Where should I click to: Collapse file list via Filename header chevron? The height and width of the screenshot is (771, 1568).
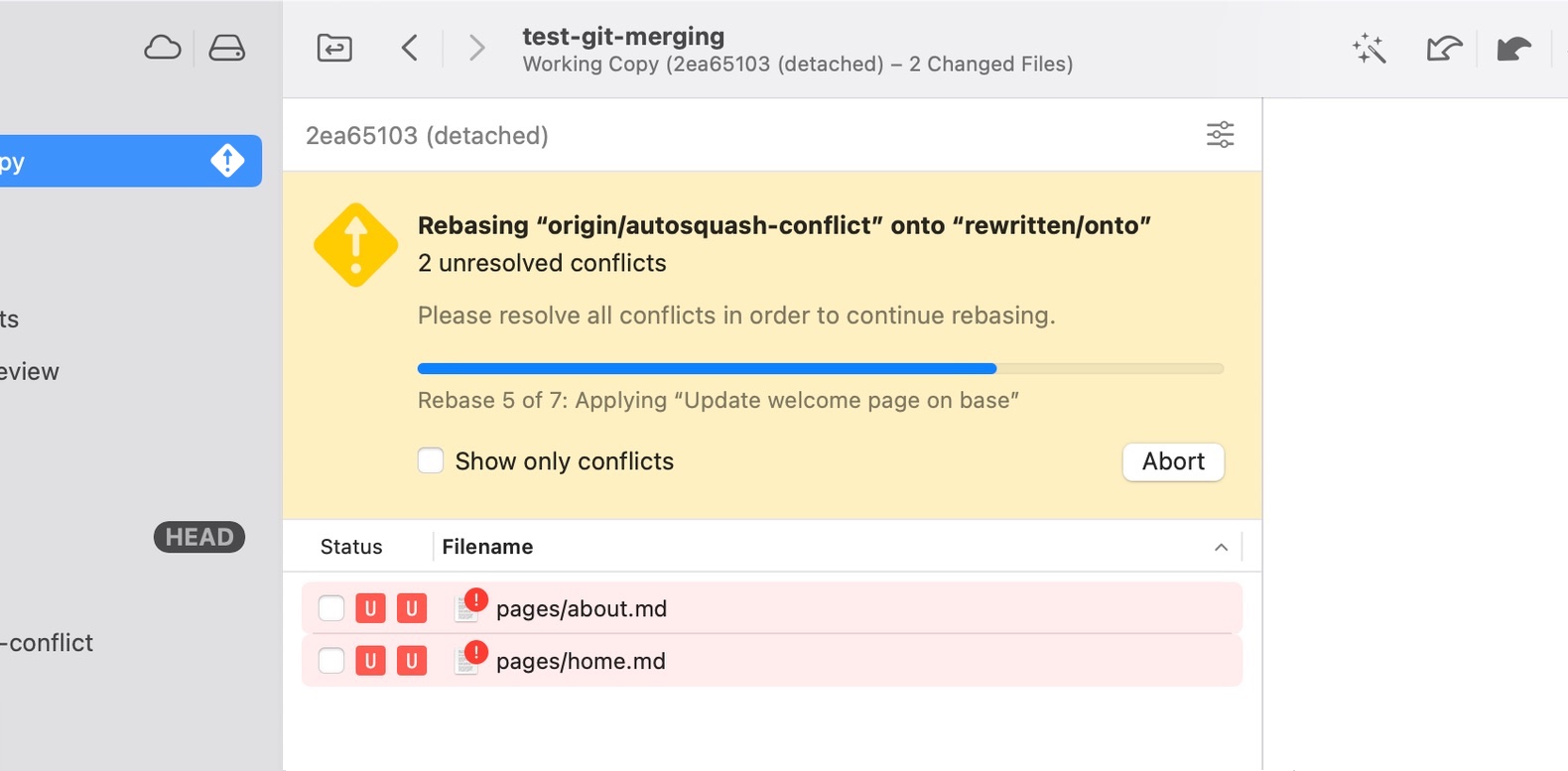pyautogui.click(x=1221, y=547)
